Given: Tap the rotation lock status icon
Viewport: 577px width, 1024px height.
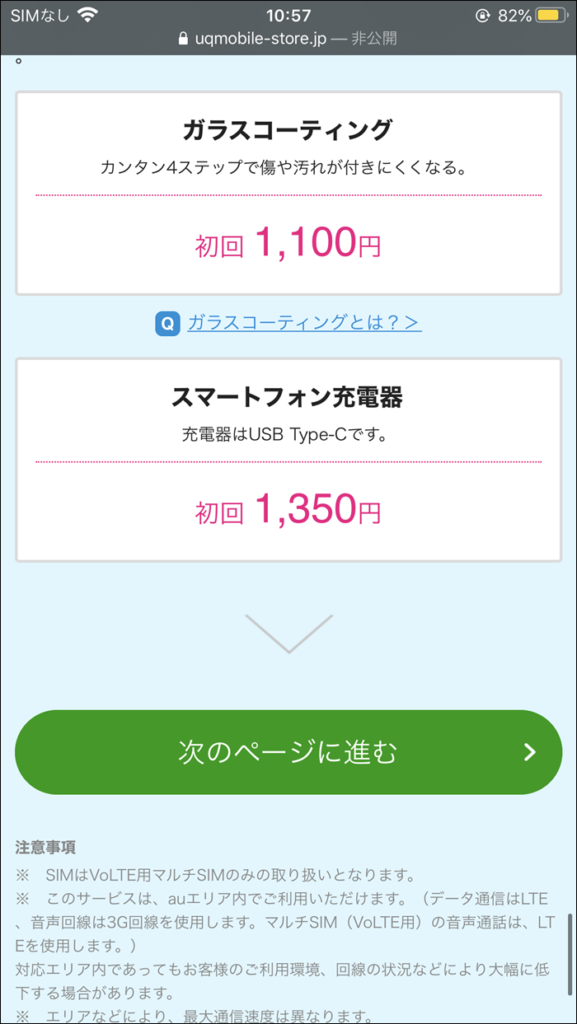Looking at the screenshot, I should 483,16.
